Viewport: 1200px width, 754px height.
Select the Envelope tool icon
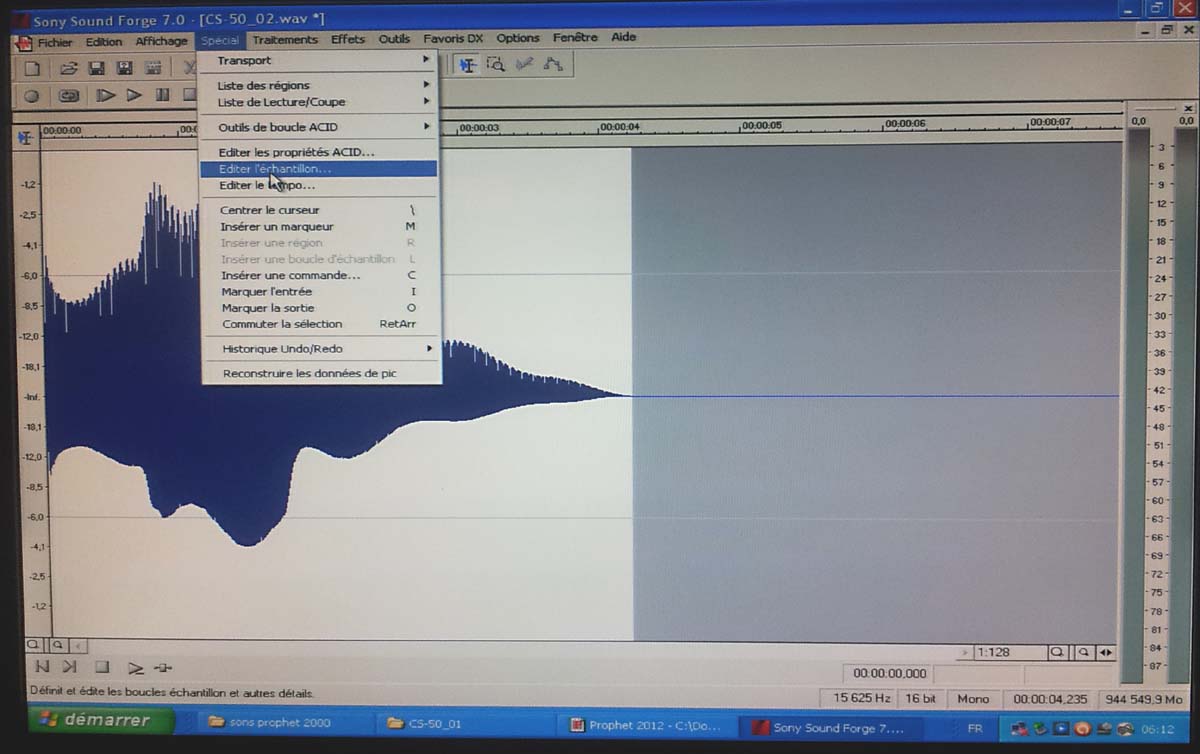[552, 64]
